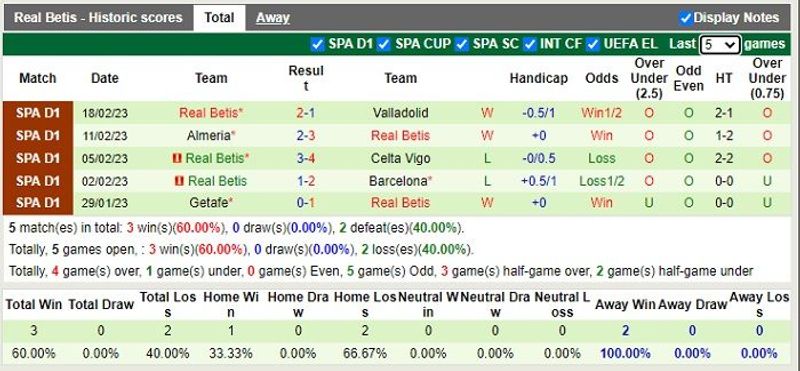The image size is (800, 371).
Task: Toggle the SPA D1 league filter checkbox
Action: [x=317, y=44]
